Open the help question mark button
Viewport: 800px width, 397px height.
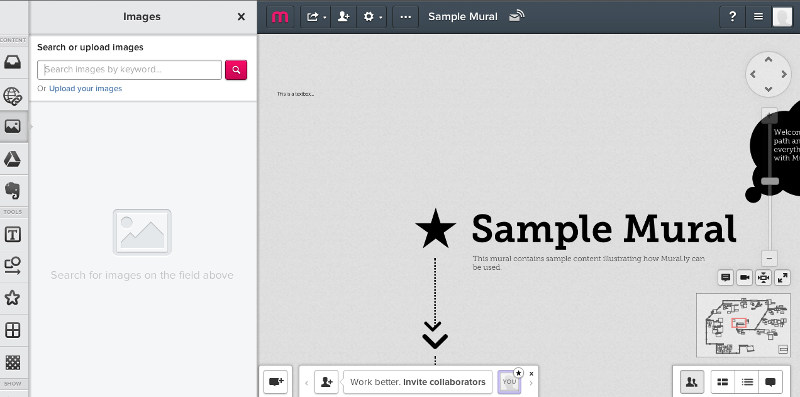(732, 17)
